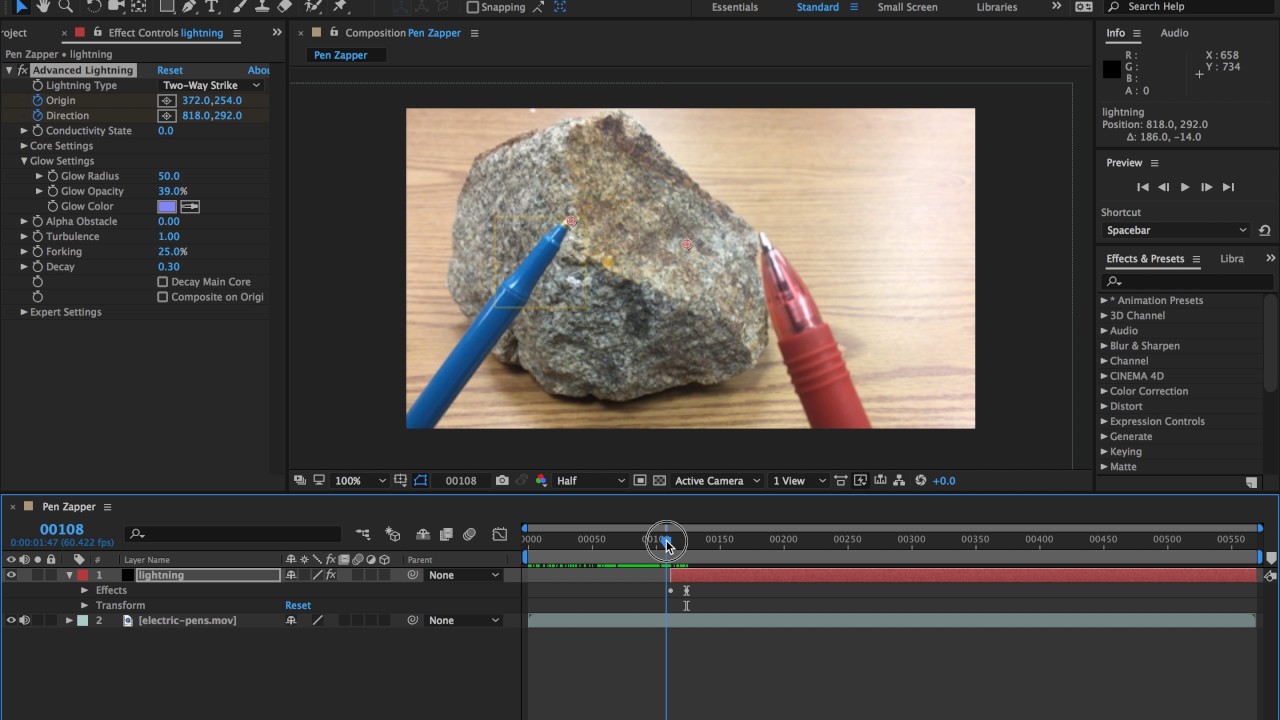This screenshot has width=1280, height=720.
Task: Hide the electric-pens.mov layer video
Action: click(x=11, y=620)
